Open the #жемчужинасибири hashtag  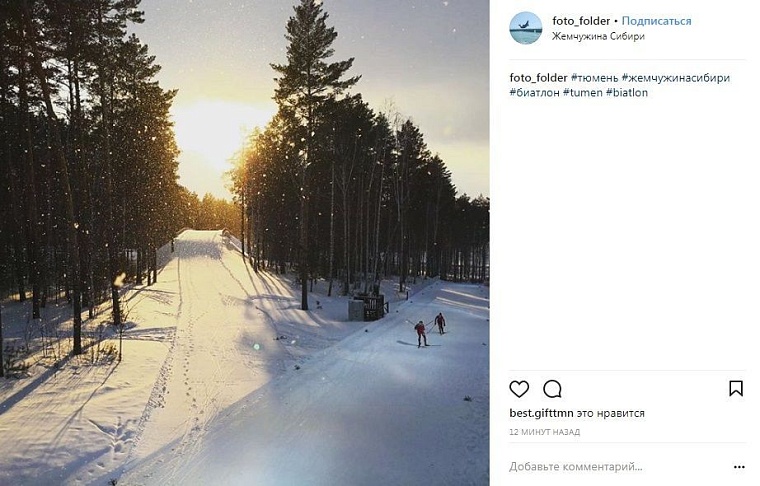click(676, 78)
